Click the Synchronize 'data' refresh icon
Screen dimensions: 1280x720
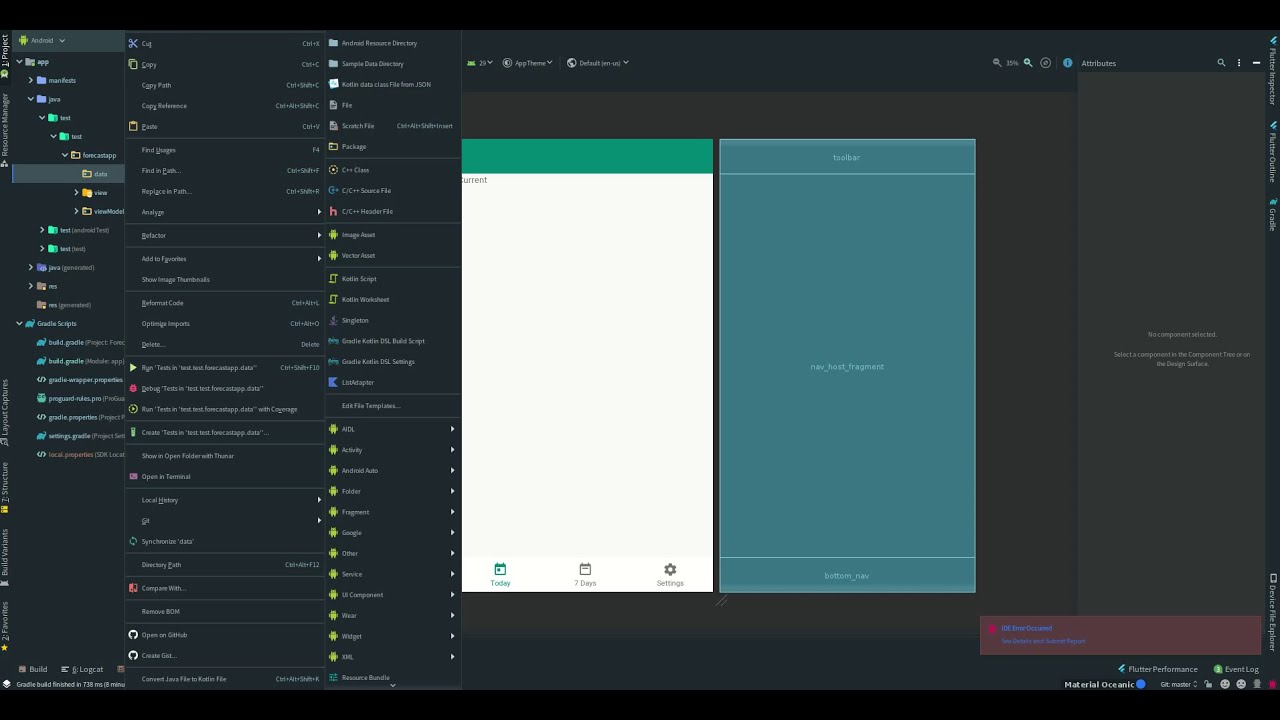coord(133,541)
